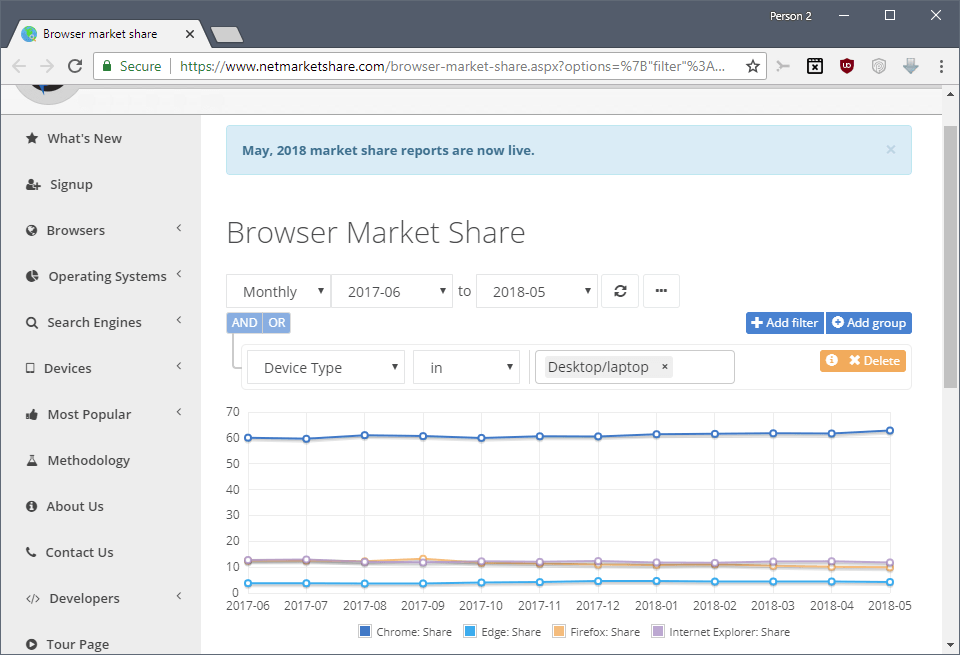Click the browser forward arrow
This screenshot has height=655, width=960.
47,66
